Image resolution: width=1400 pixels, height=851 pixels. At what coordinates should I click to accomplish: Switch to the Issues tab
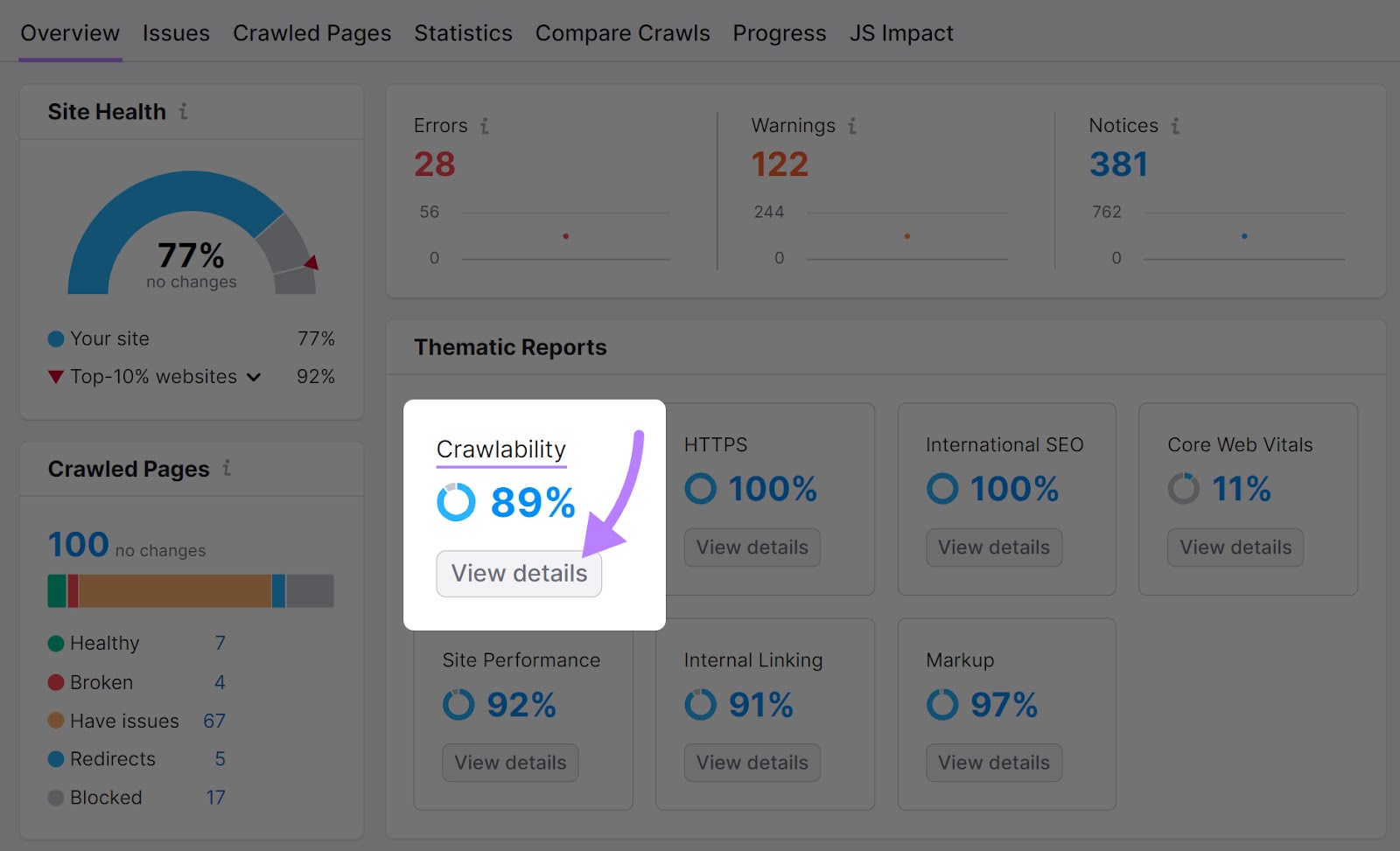[x=175, y=32]
